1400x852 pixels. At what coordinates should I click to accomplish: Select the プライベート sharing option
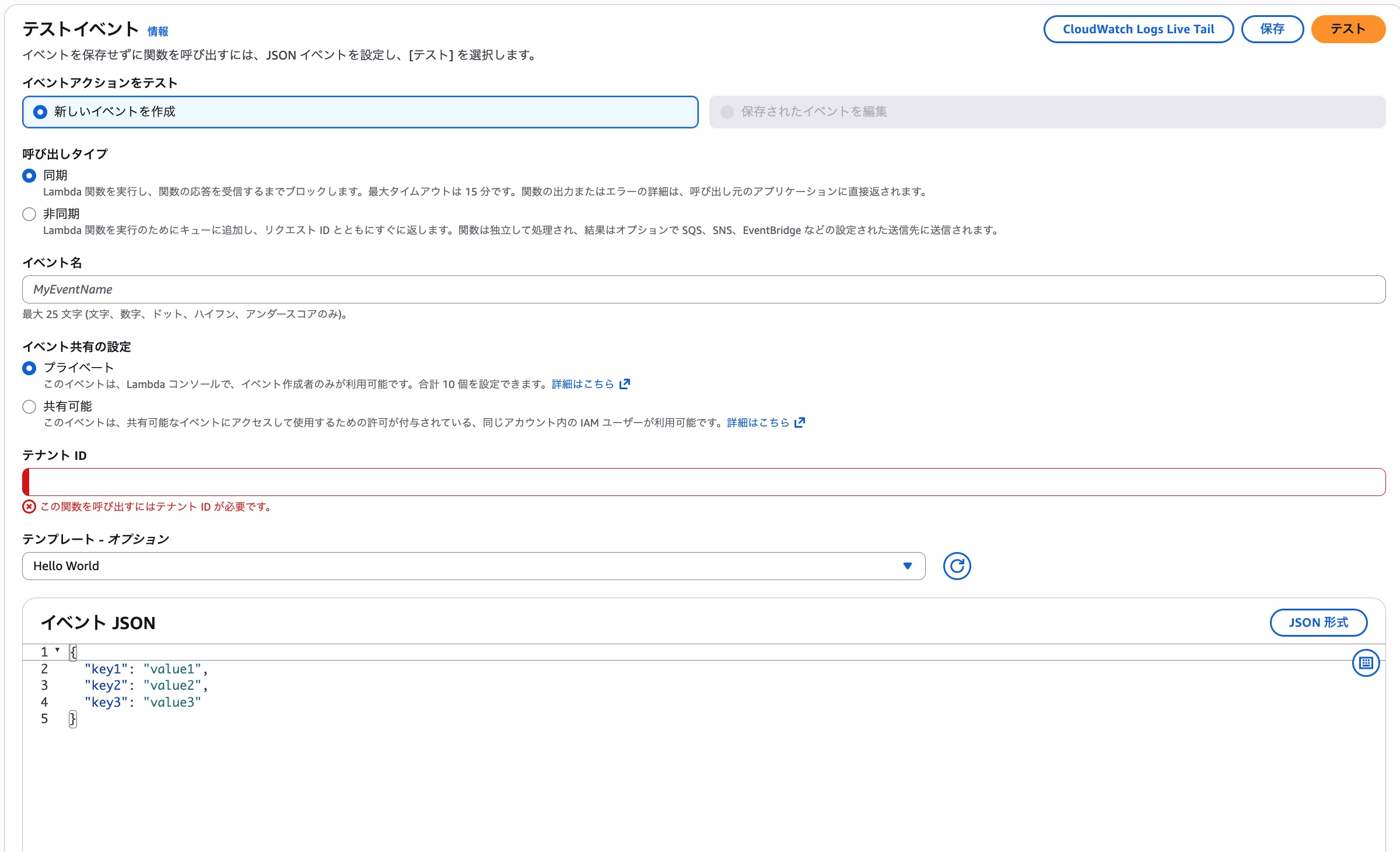(x=29, y=368)
